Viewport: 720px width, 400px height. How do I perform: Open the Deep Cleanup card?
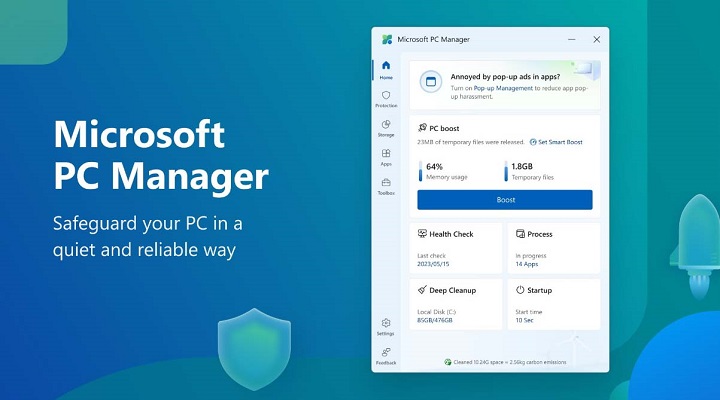(x=456, y=304)
